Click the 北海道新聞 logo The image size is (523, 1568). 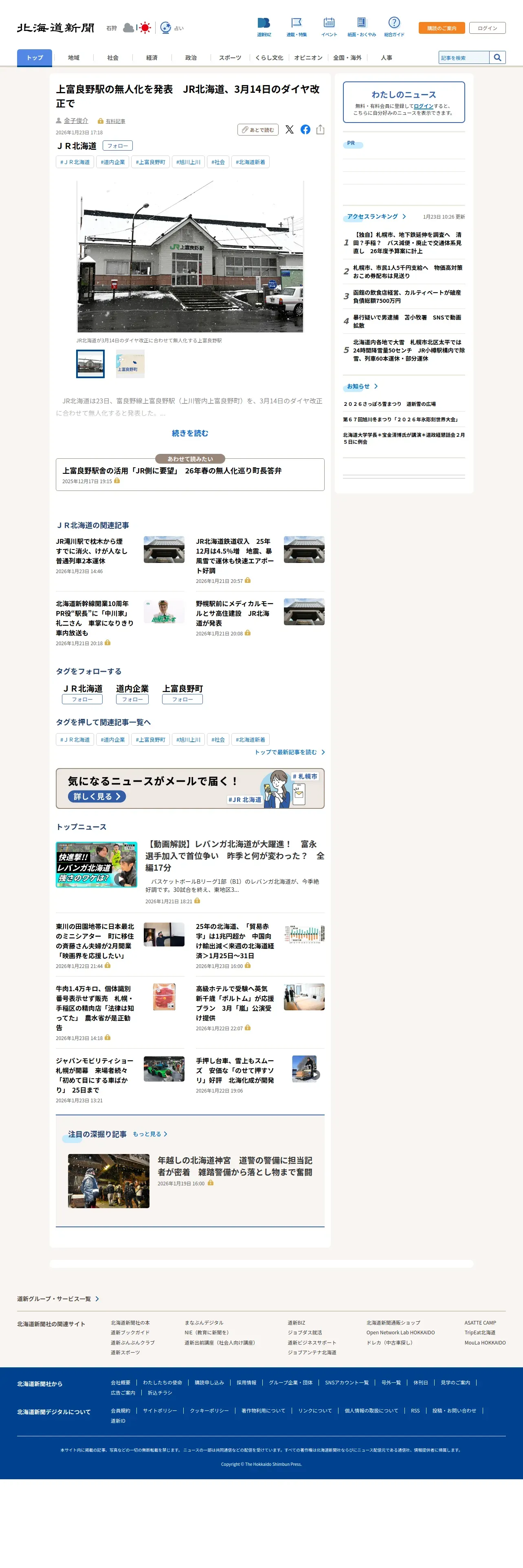tap(55, 28)
